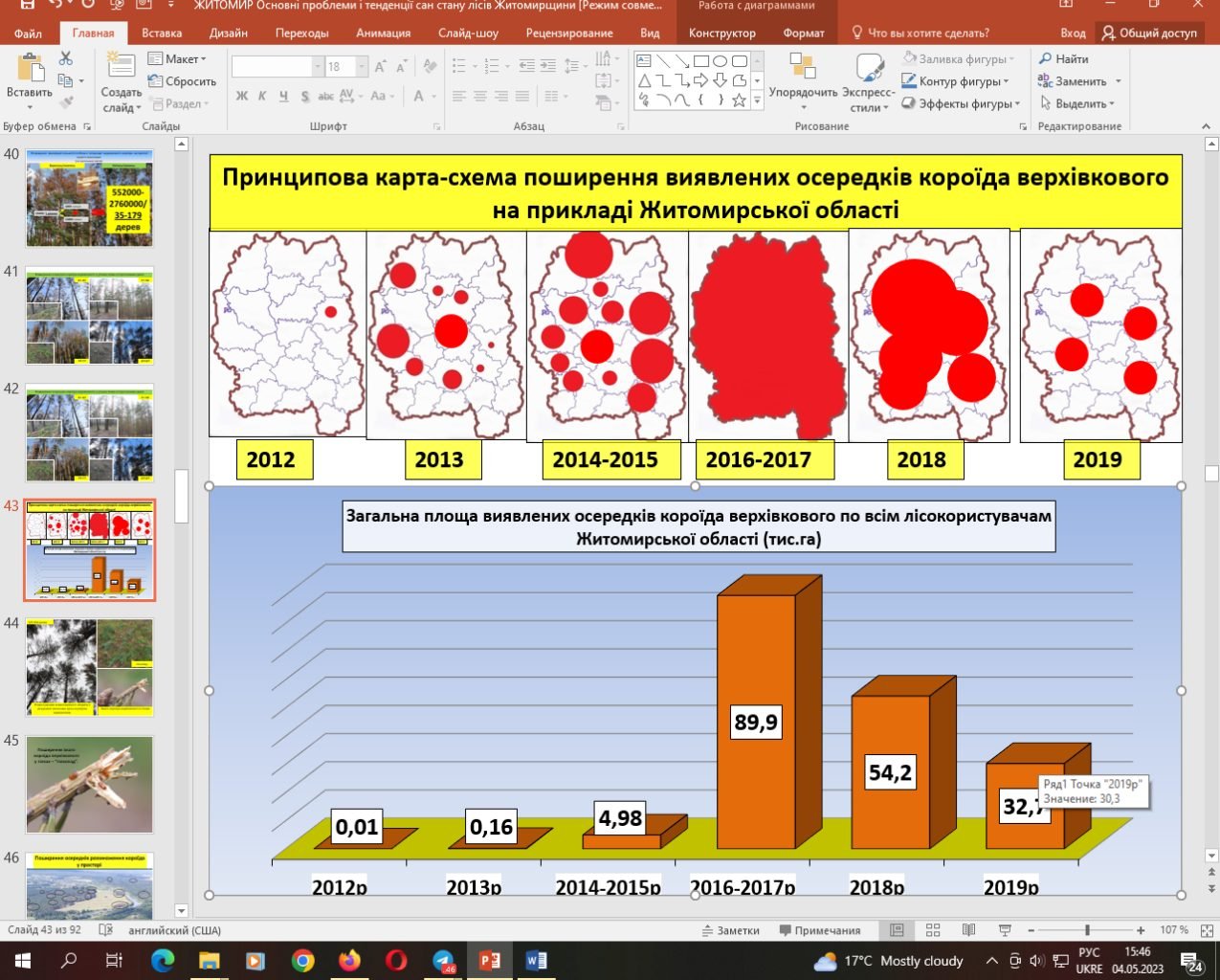This screenshot has height=980, width=1220.
Task: Toggle Normal view in status bar
Action: pyautogui.click(x=897, y=930)
